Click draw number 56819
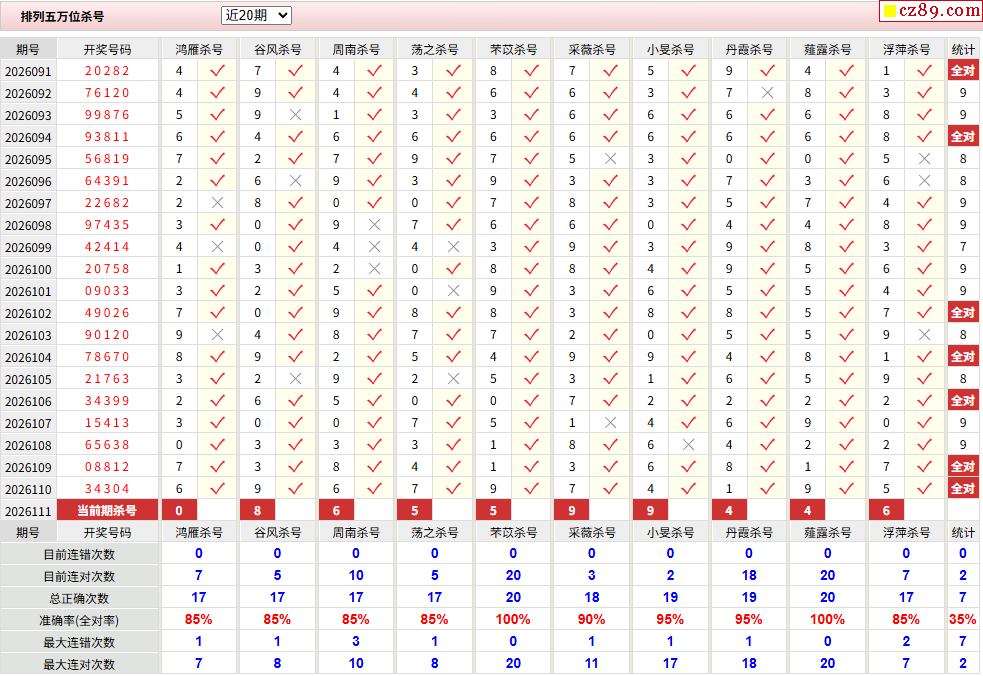Viewport: 983px width, 676px height. pos(107,159)
